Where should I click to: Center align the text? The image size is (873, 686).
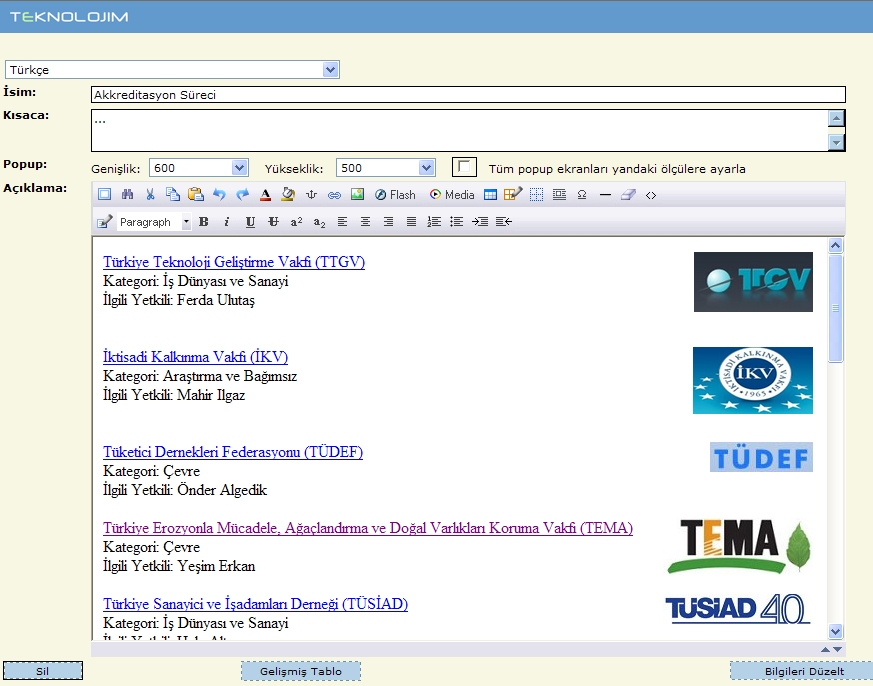pos(365,222)
